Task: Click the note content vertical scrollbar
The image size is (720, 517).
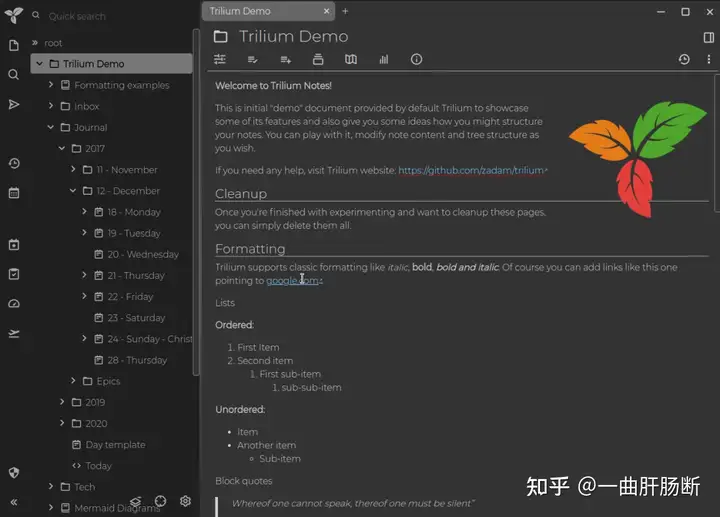Action: [x=716, y=143]
